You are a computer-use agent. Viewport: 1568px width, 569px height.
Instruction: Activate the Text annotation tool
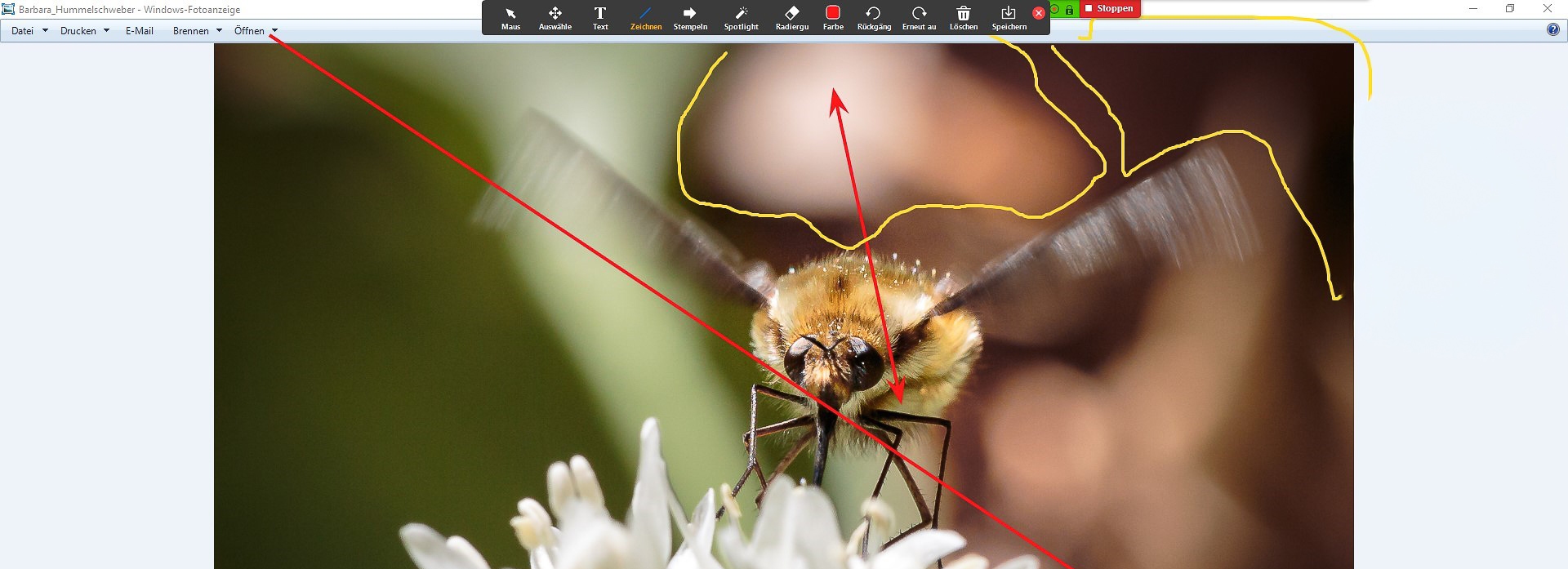coord(600,17)
